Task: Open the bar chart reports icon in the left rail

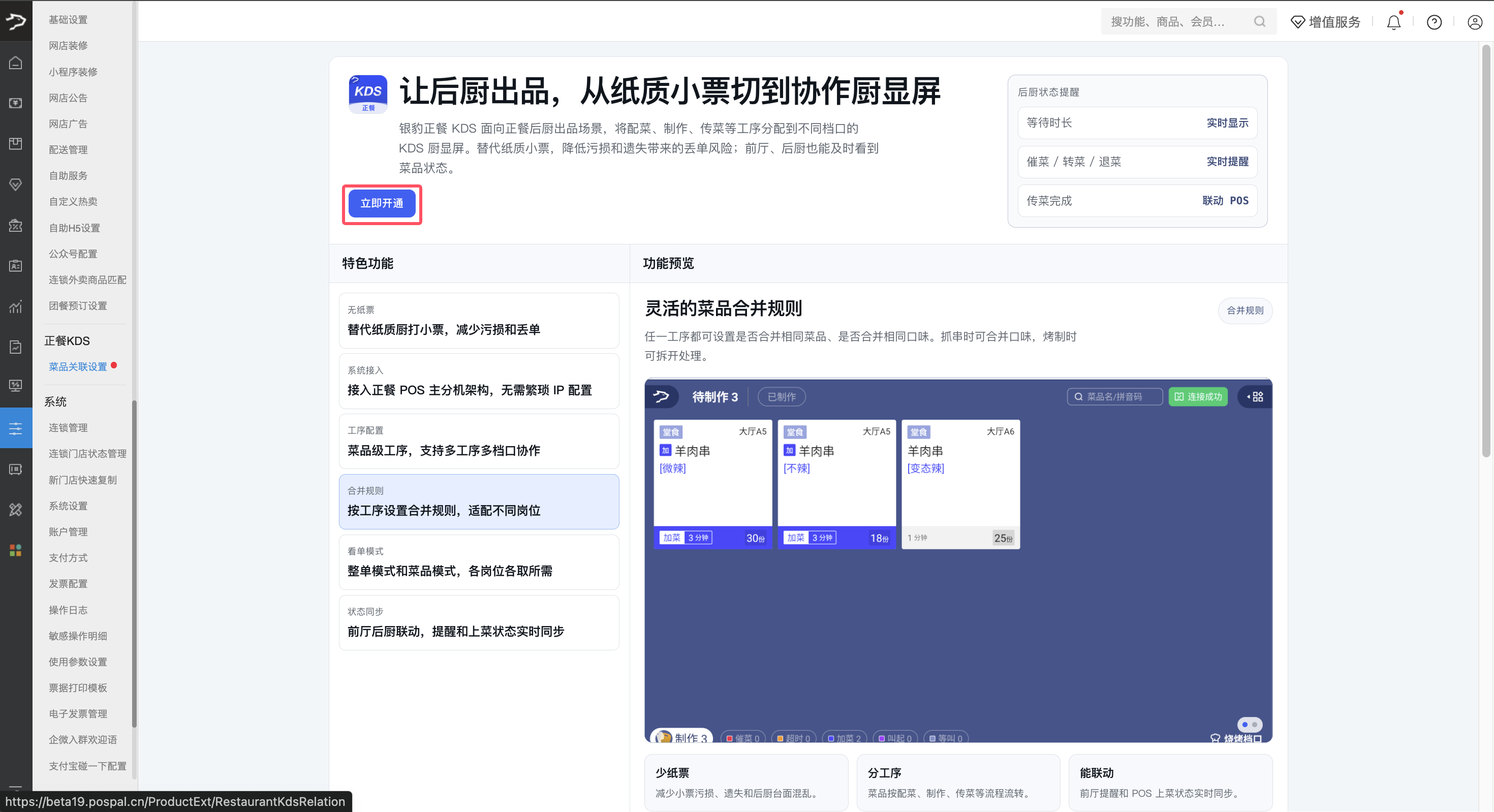Action: pyautogui.click(x=16, y=306)
